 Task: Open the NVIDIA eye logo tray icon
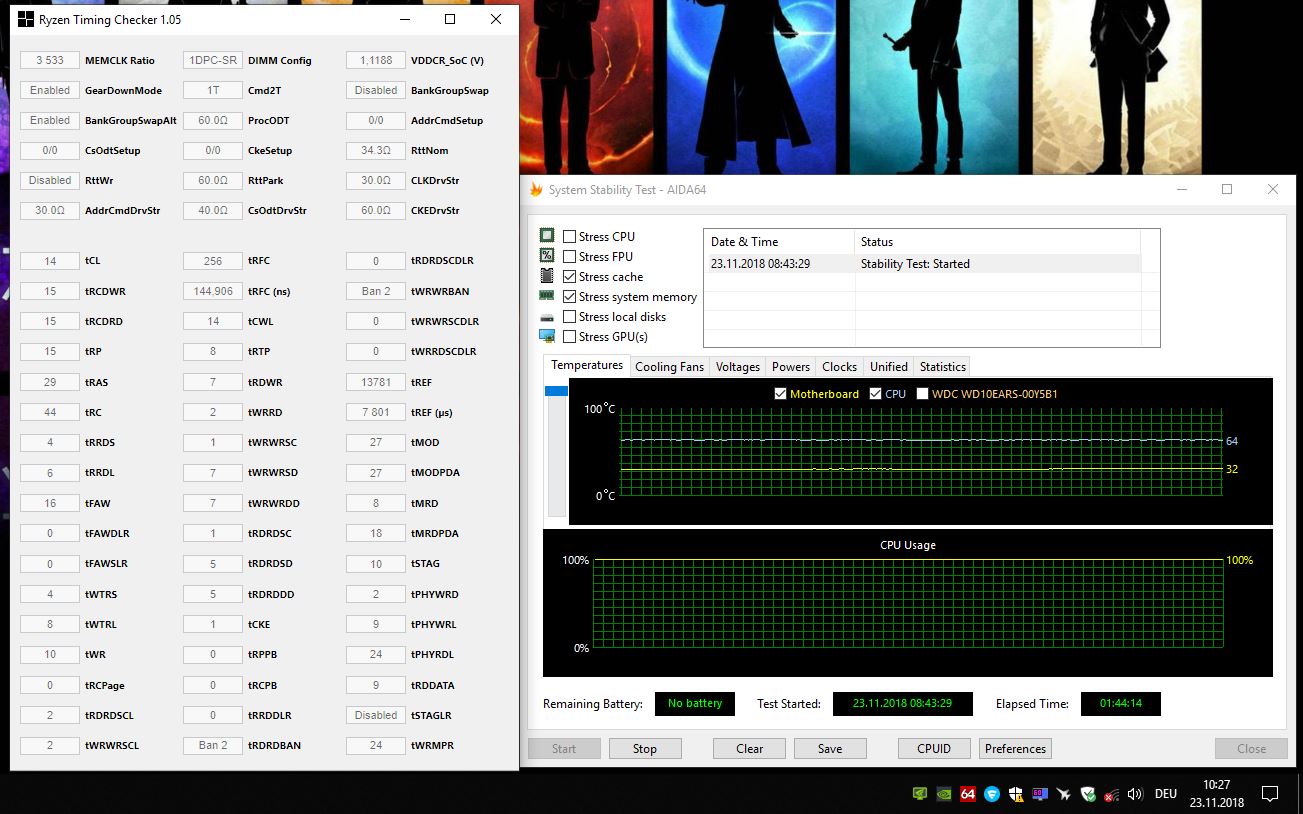click(x=944, y=794)
